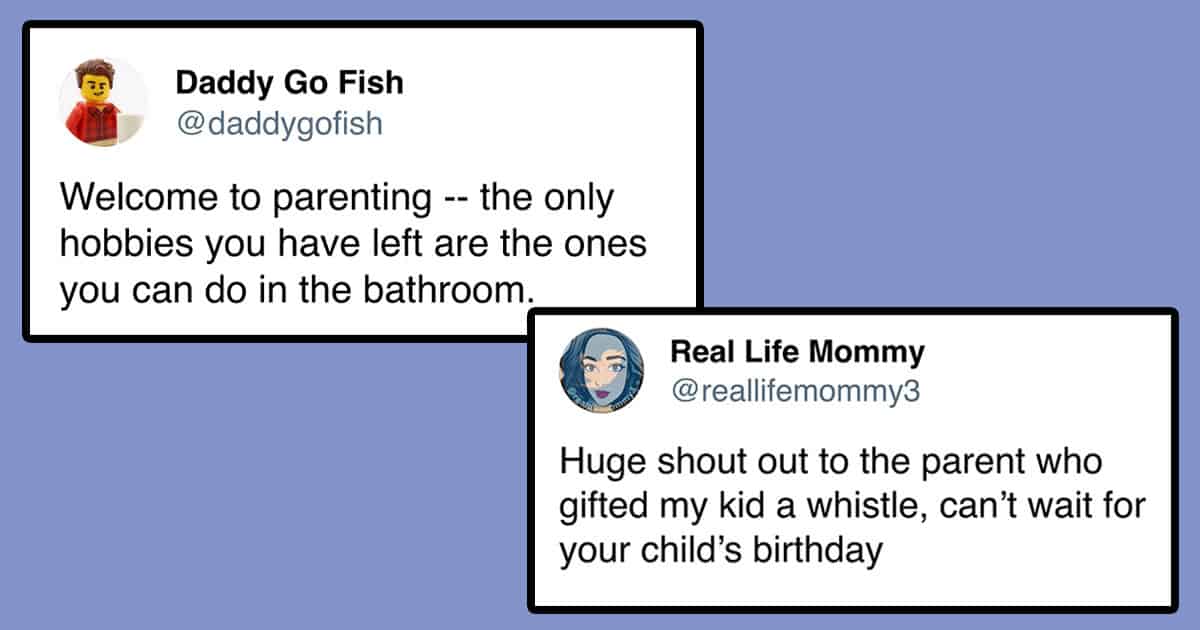Viewport: 1200px width, 630px height.
Task: Open the Daddy Go Fish display name
Action: tap(290, 82)
